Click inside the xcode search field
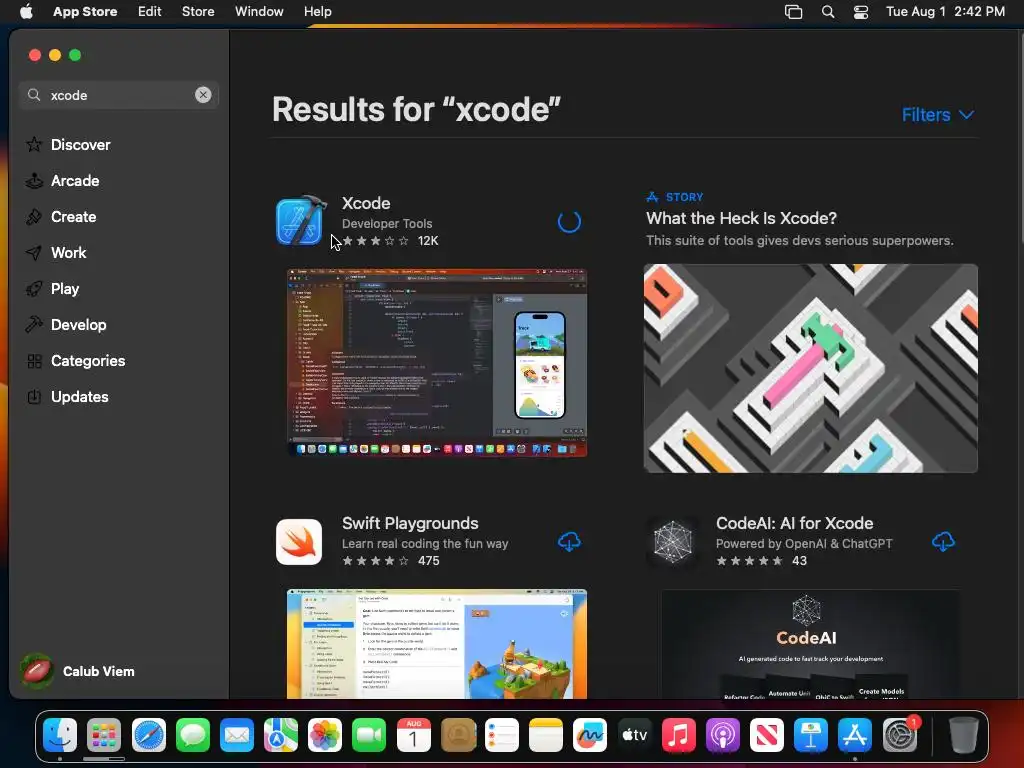 118,95
